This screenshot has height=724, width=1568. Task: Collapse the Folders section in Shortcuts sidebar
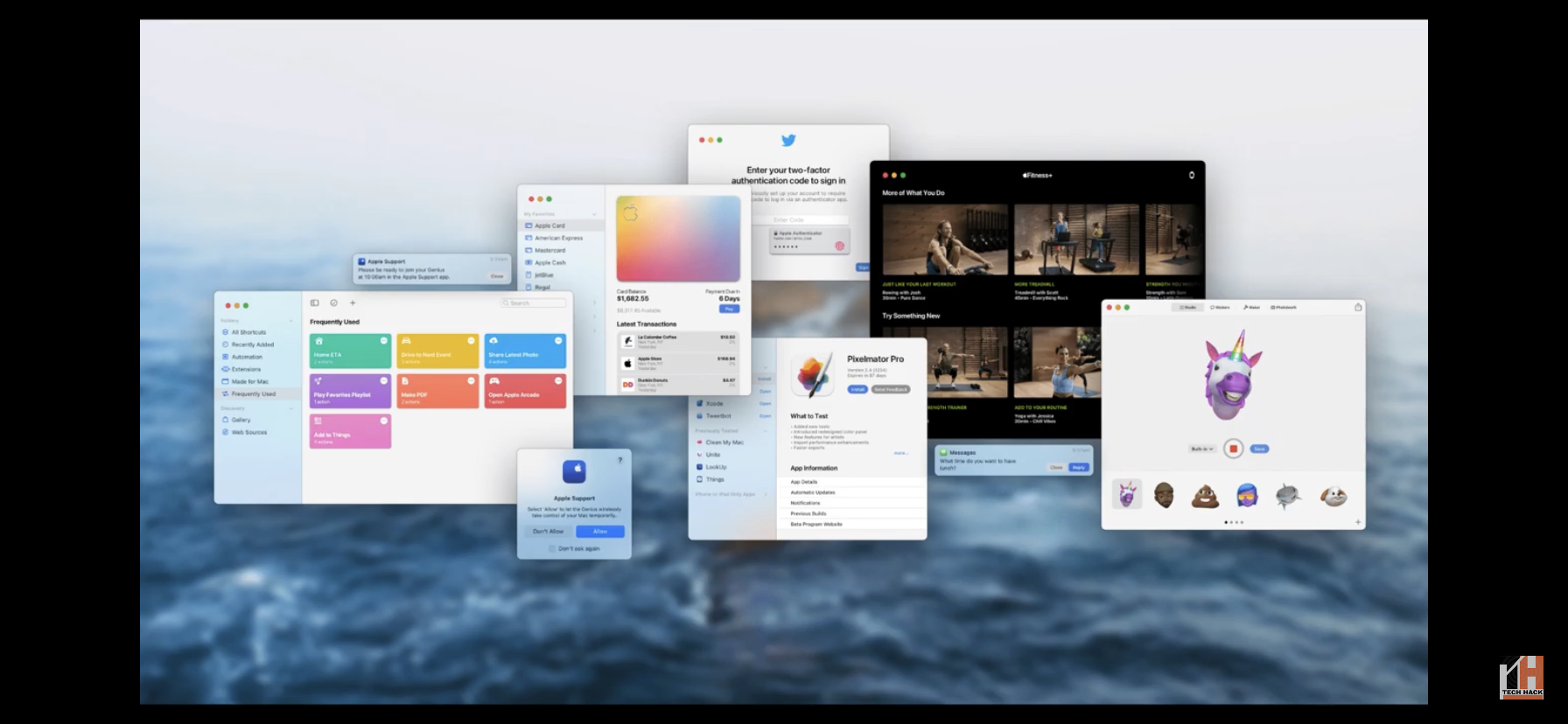290,321
